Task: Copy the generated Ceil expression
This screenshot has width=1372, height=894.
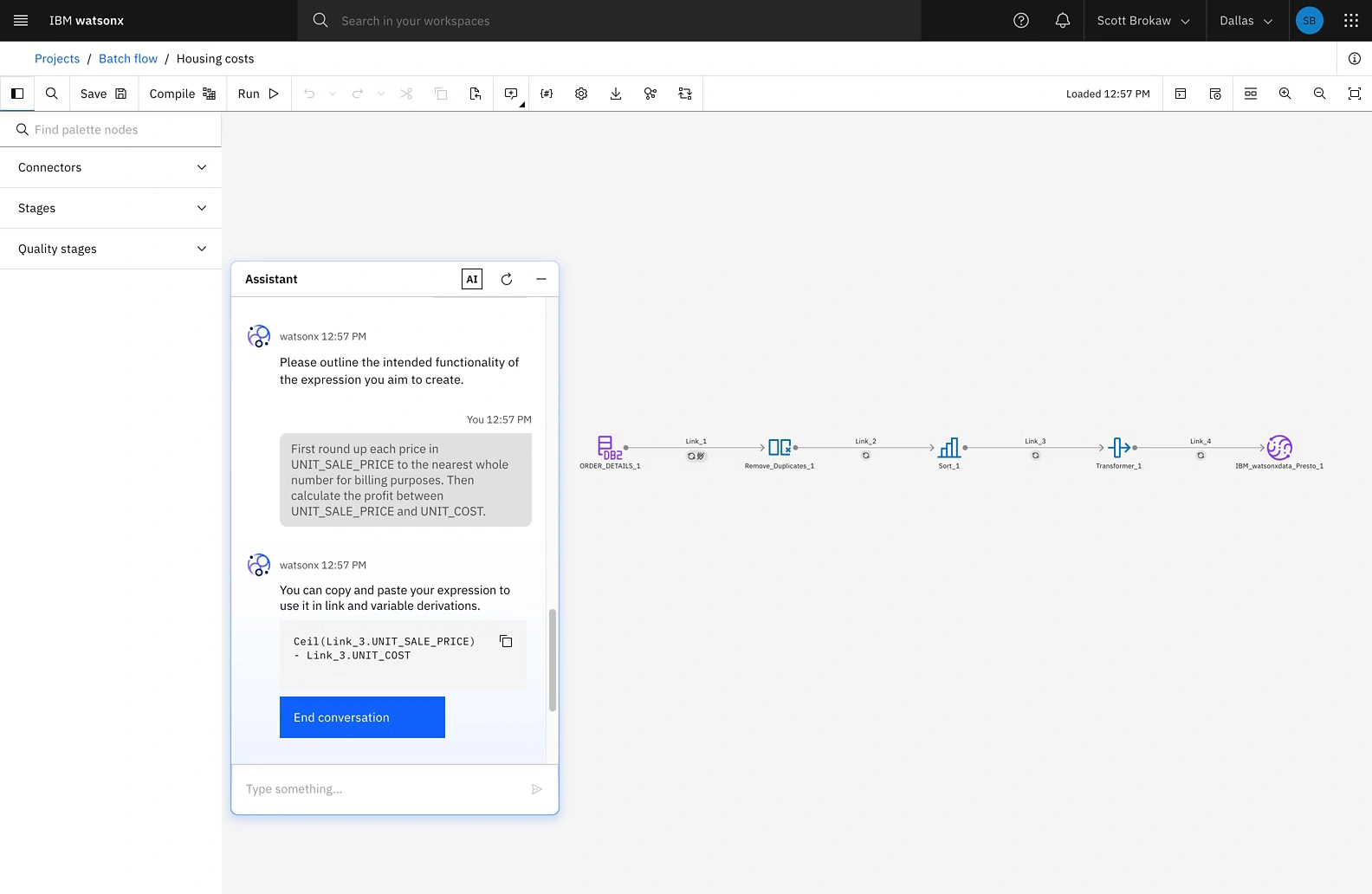Action: (x=506, y=642)
